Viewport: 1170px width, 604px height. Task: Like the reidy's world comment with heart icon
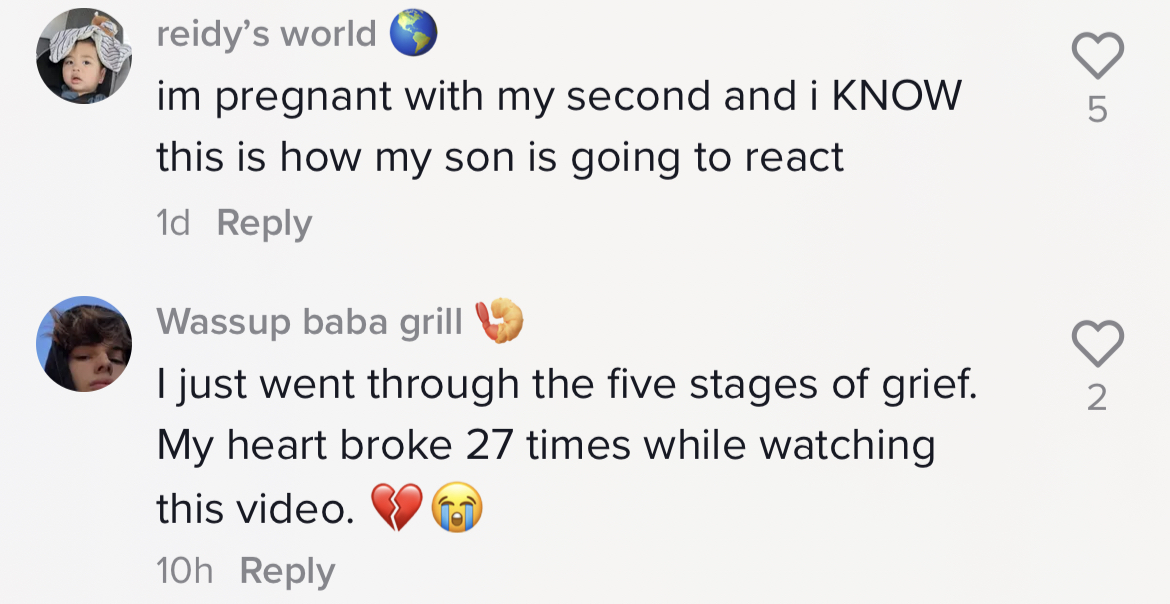1097,55
